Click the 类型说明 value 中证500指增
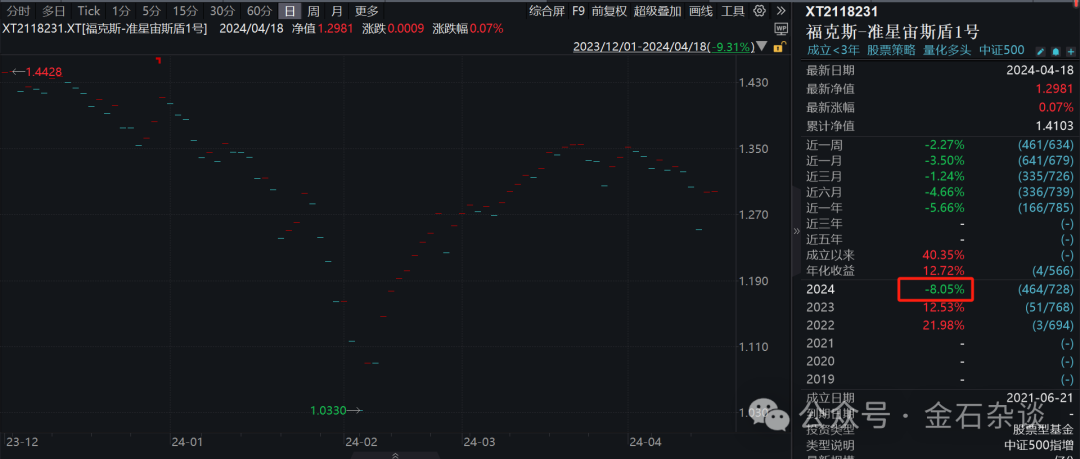Screen dimensions: 1080x459 click(1041, 446)
